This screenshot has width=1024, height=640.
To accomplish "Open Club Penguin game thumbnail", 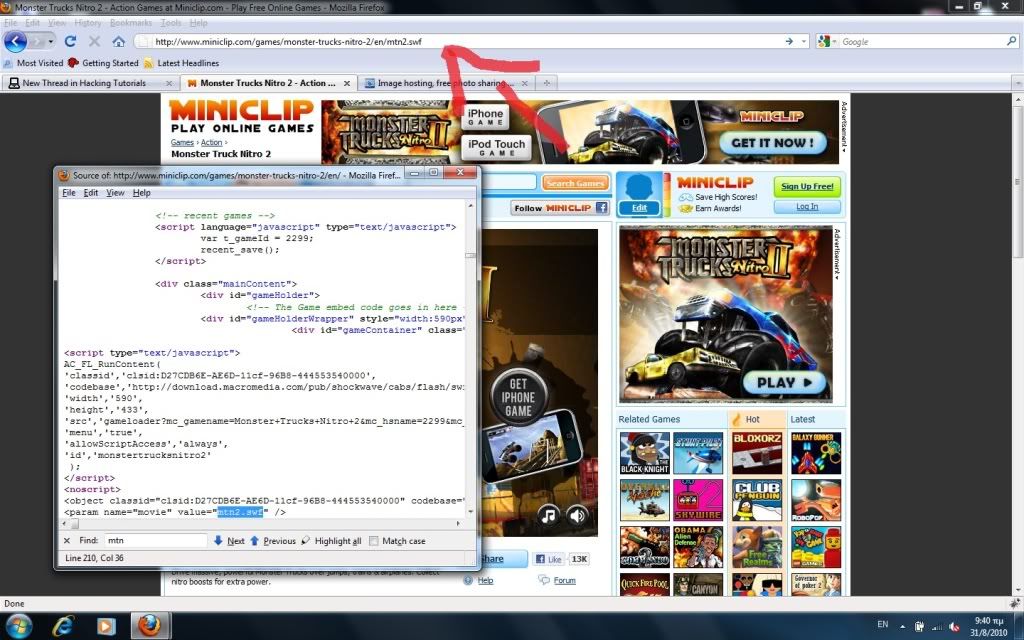I will 757,500.
